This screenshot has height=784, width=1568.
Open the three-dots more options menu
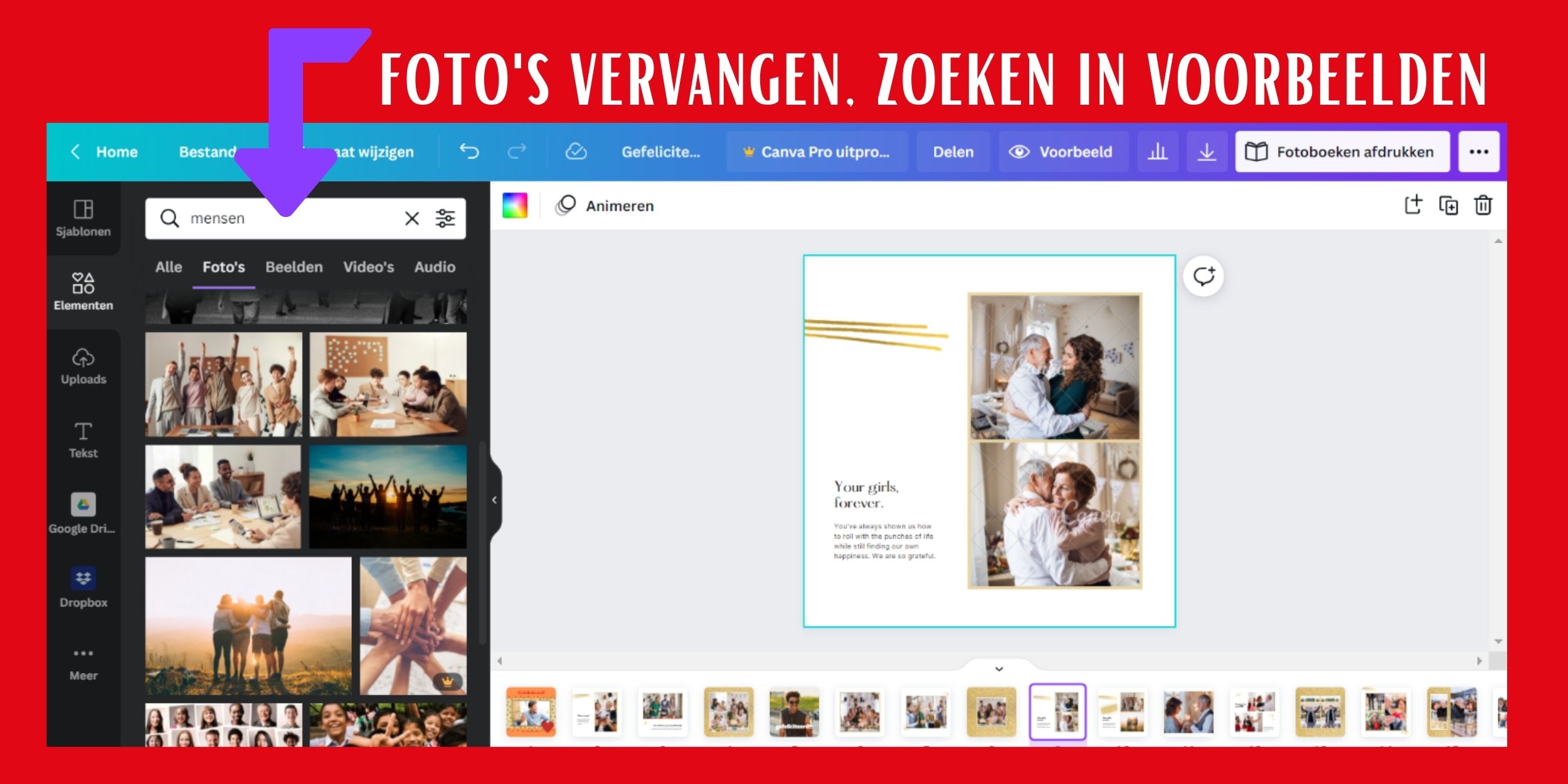pyautogui.click(x=1478, y=152)
